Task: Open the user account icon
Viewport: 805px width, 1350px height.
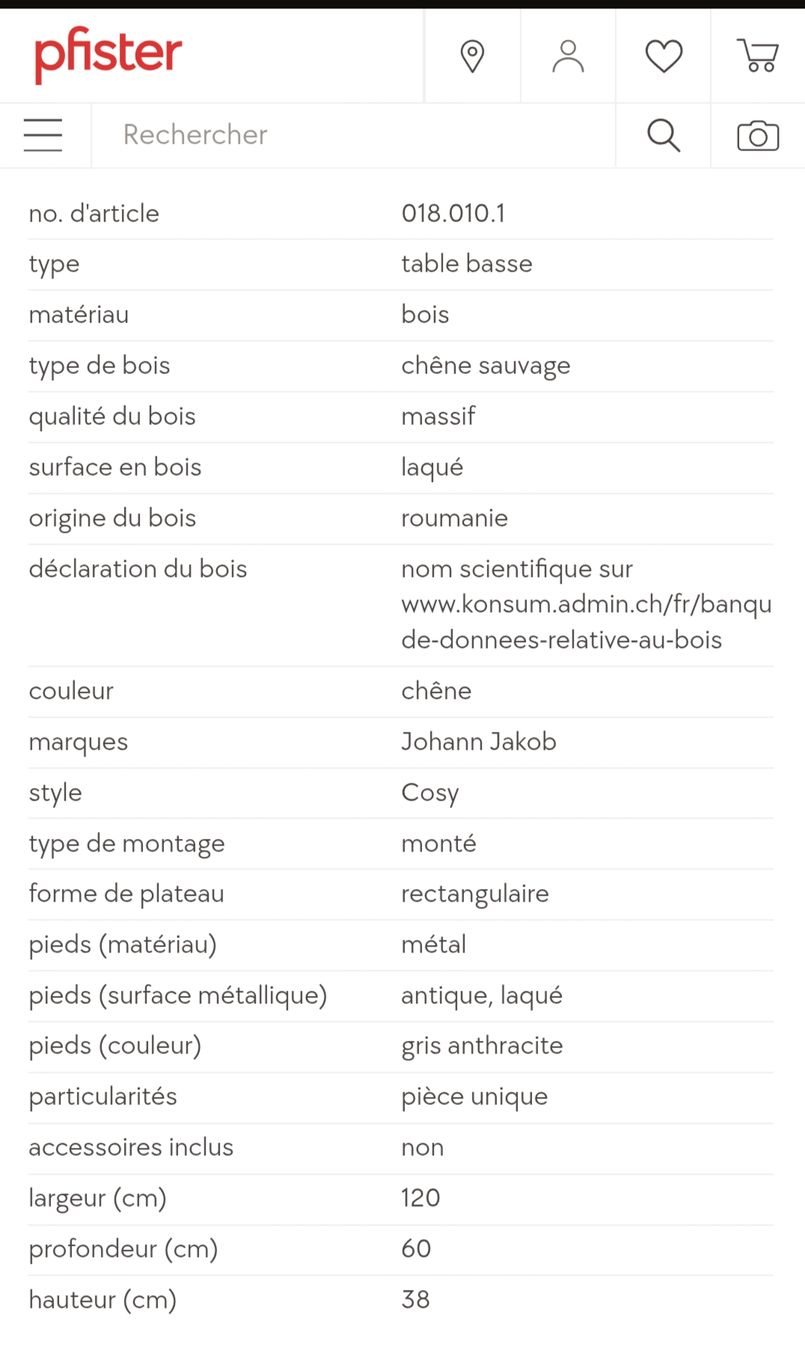Action: click(x=567, y=57)
